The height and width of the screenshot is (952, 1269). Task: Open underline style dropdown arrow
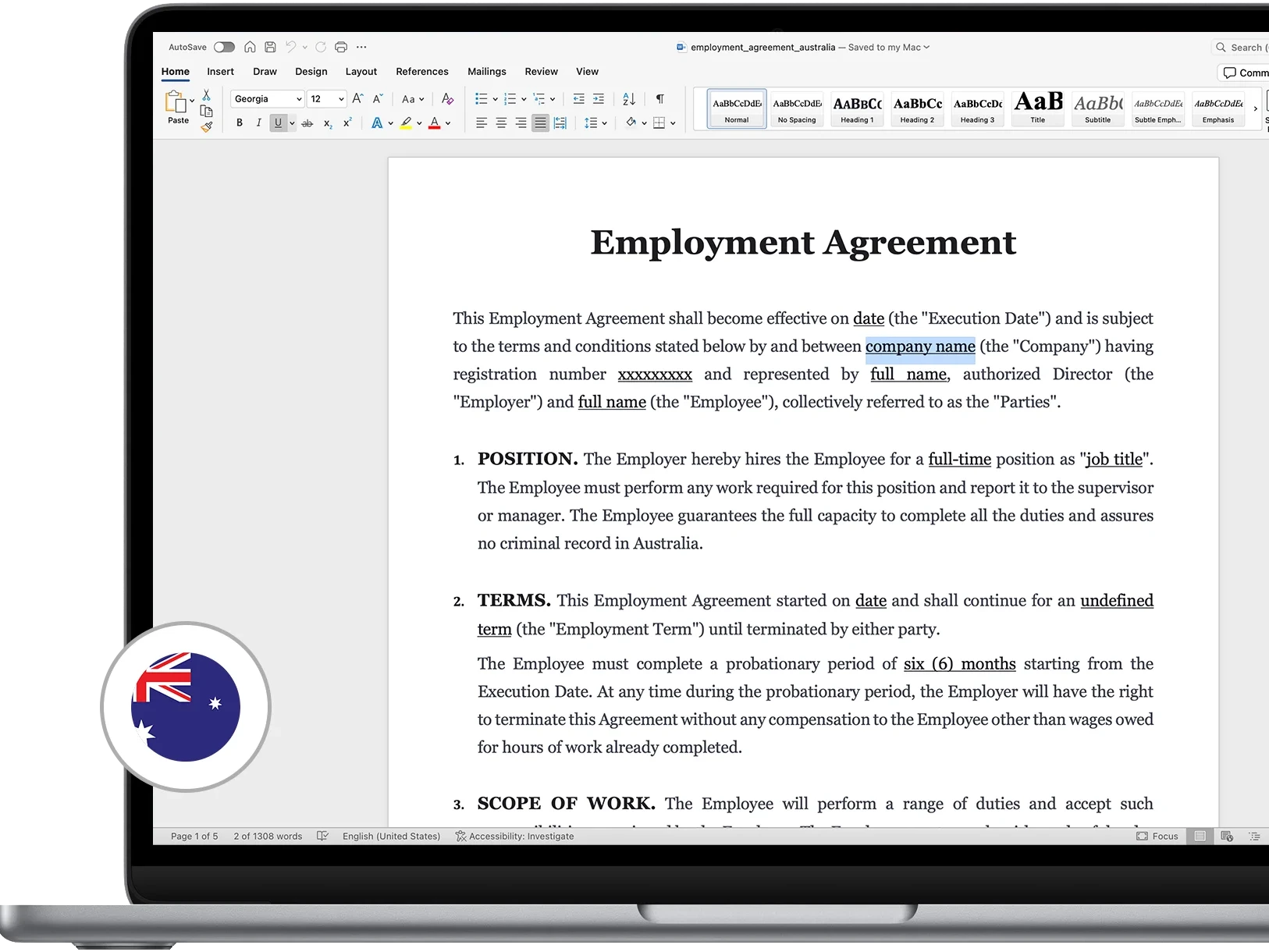[x=292, y=123]
